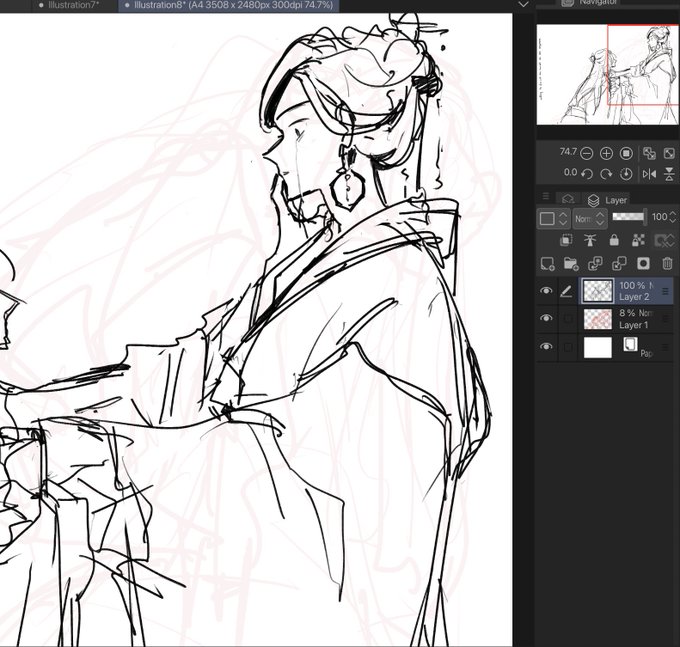Zoom in using the plus icon in Navigator
Viewport: 680px width, 647px height.
(x=606, y=154)
